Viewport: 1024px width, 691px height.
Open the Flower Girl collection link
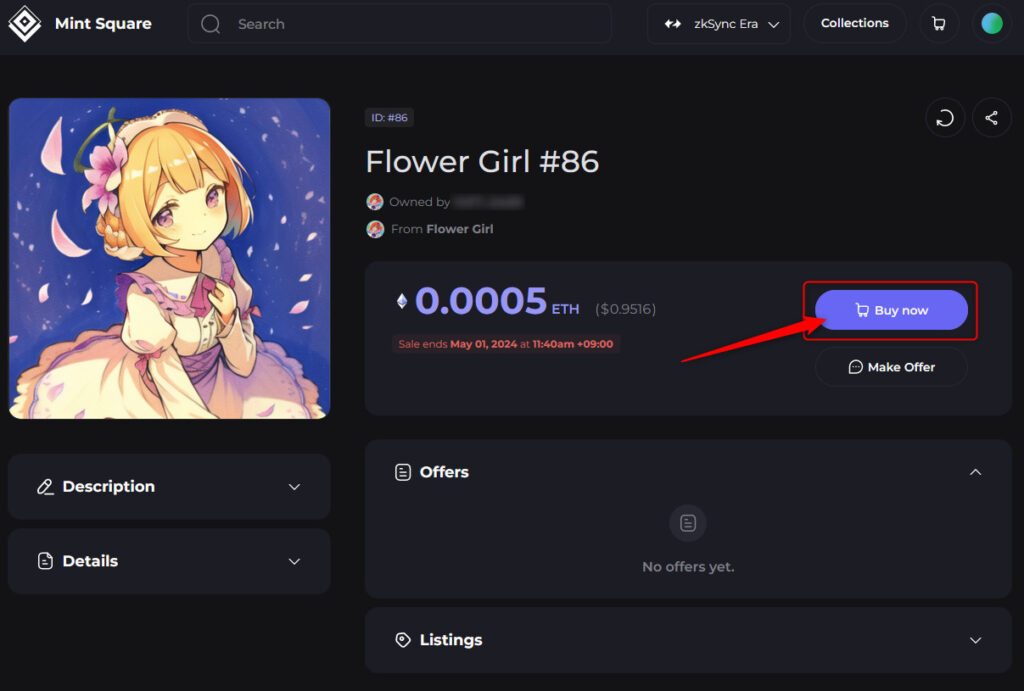coord(459,229)
